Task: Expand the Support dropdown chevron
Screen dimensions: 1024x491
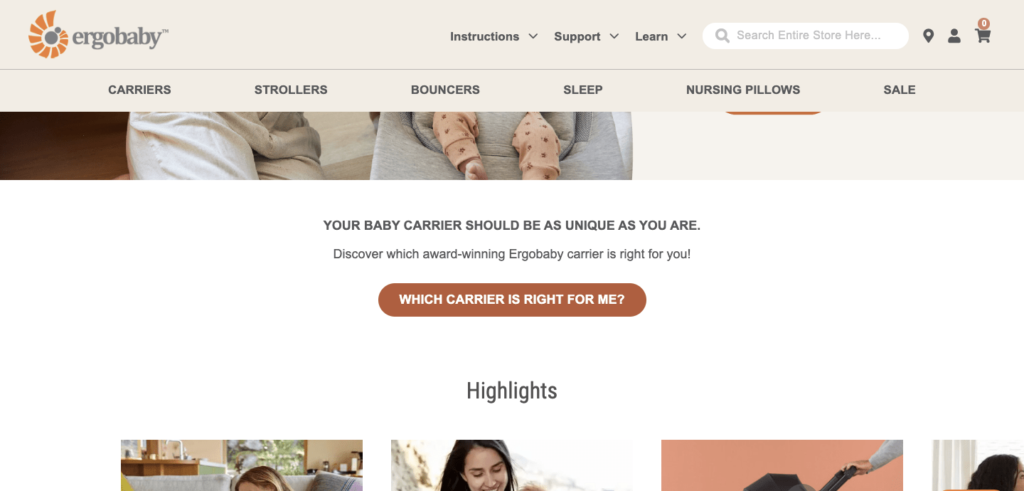Action: [x=614, y=37]
